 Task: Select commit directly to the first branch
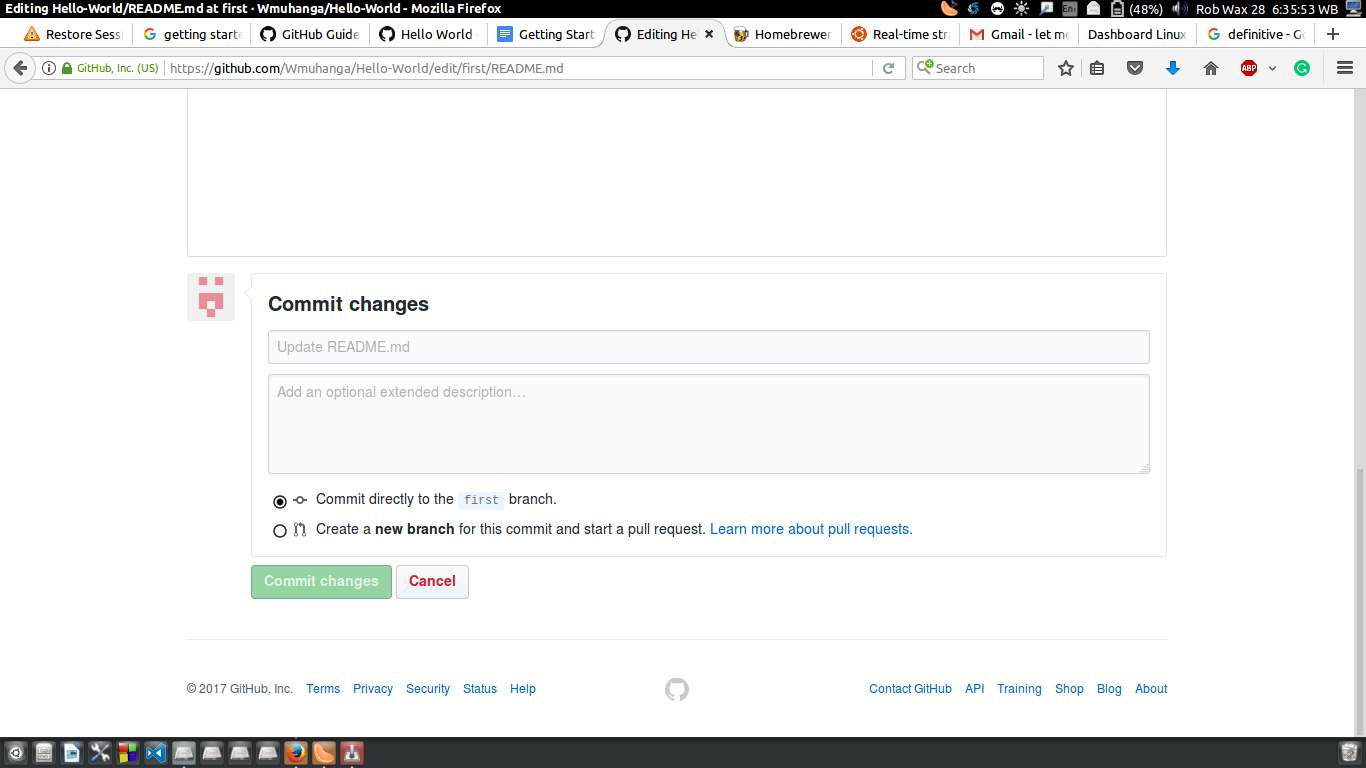tap(280, 501)
